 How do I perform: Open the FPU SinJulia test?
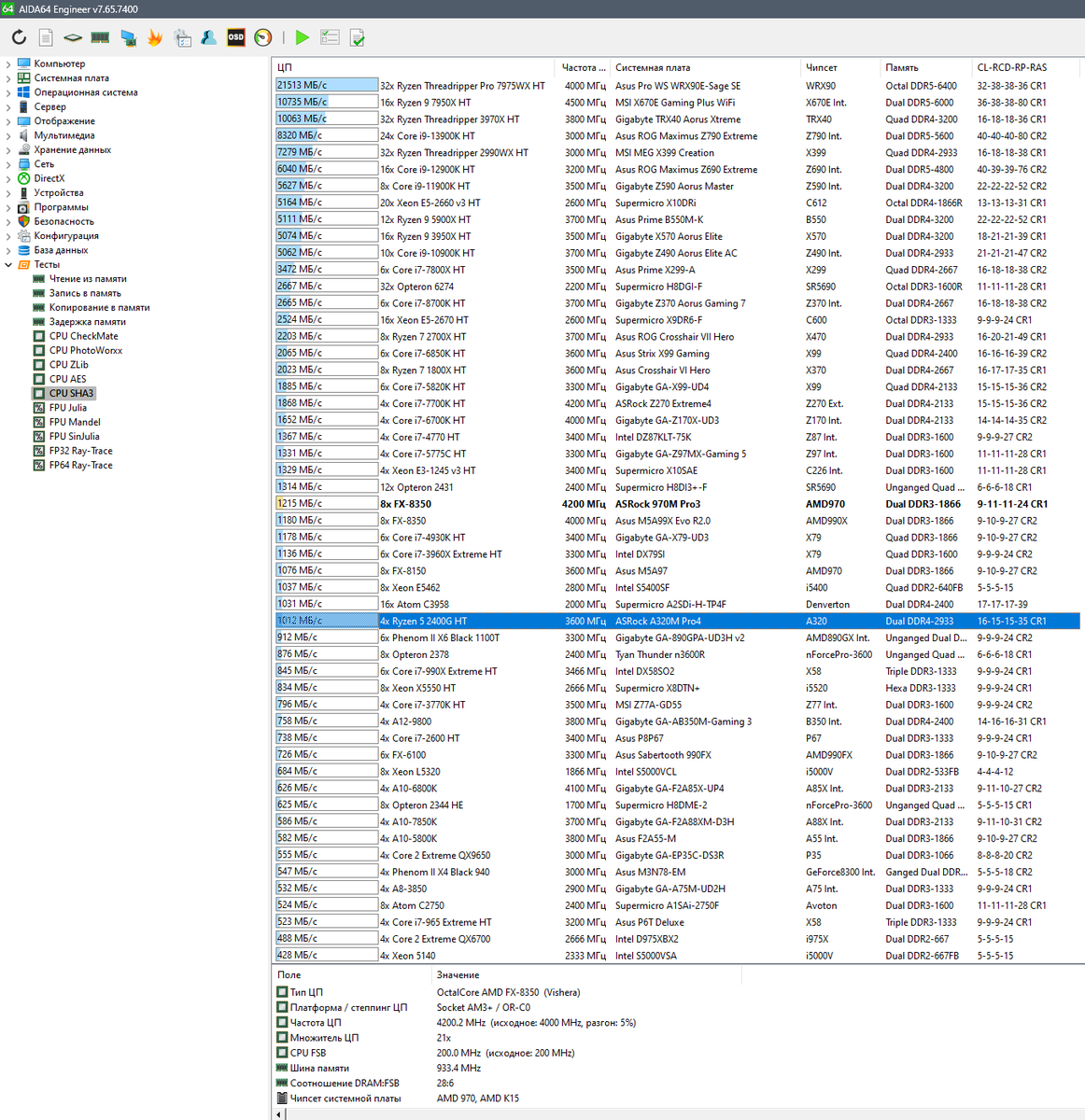point(75,436)
